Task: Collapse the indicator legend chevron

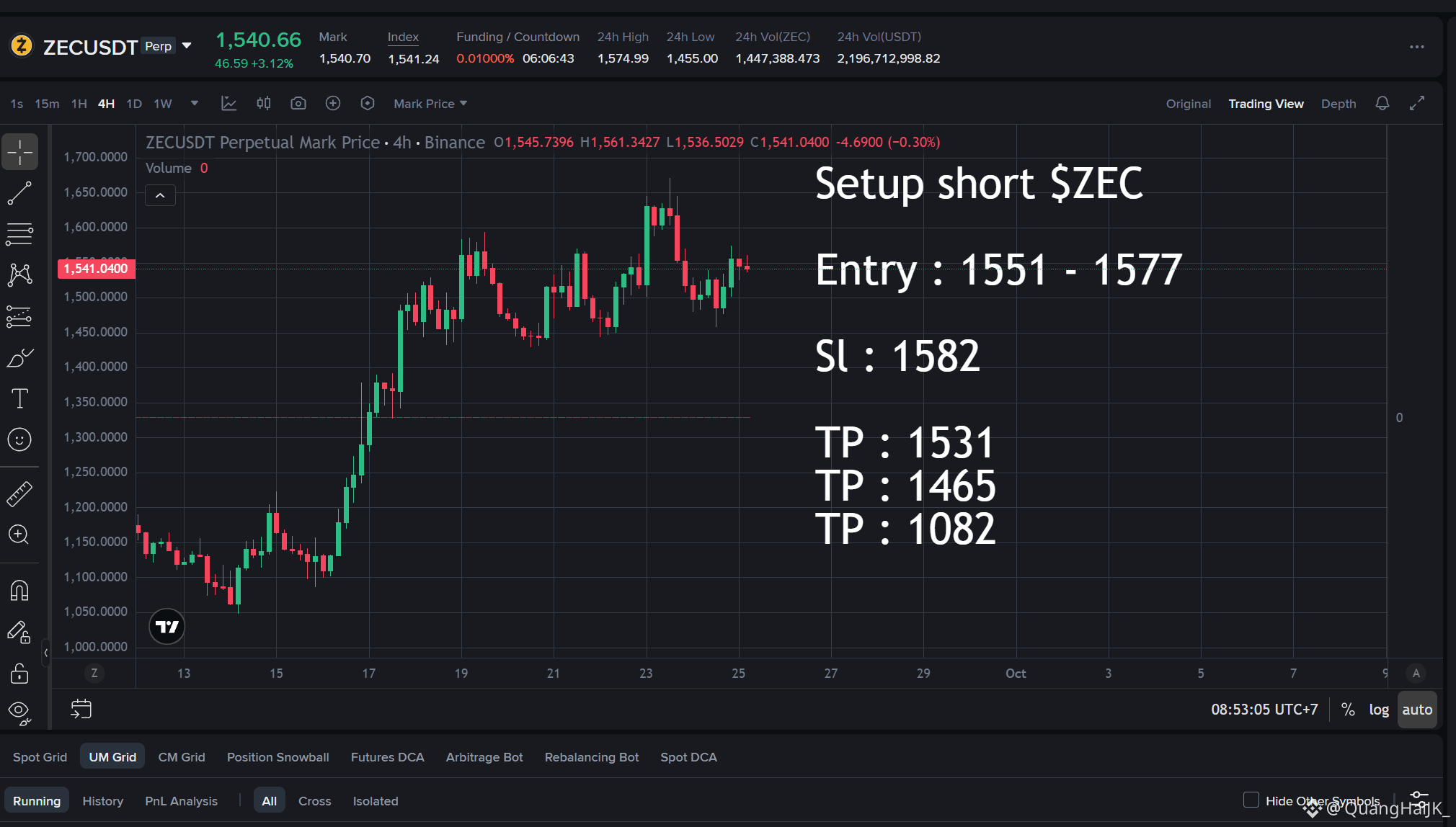Action: 160,195
